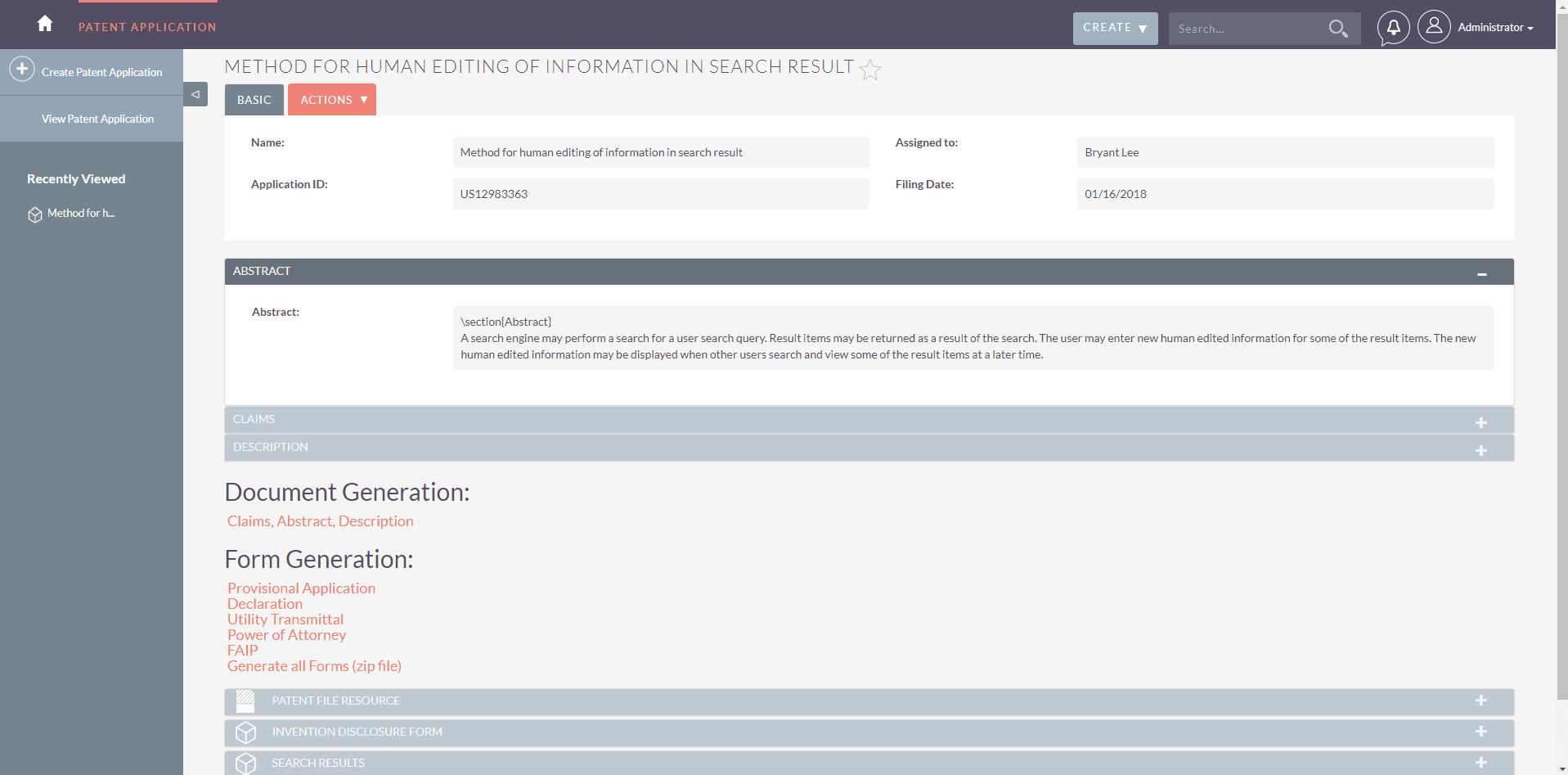Click the search magnifier icon
The width and height of the screenshot is (1568, 775).
click(x=1337, y=29)
